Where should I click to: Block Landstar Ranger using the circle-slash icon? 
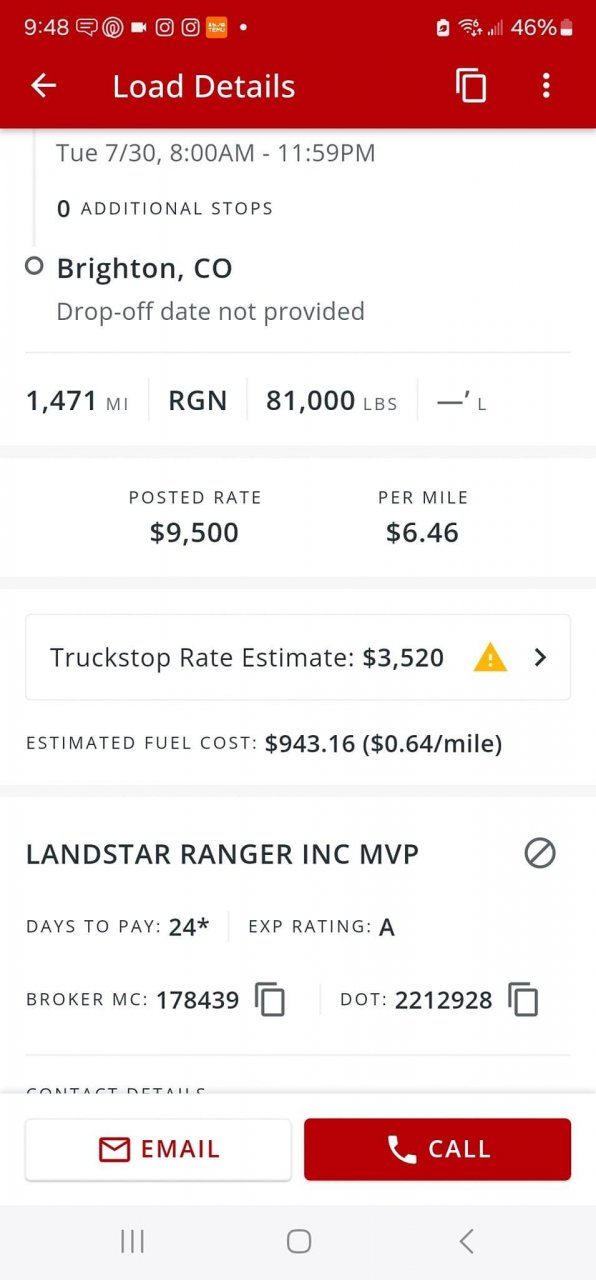540,853
